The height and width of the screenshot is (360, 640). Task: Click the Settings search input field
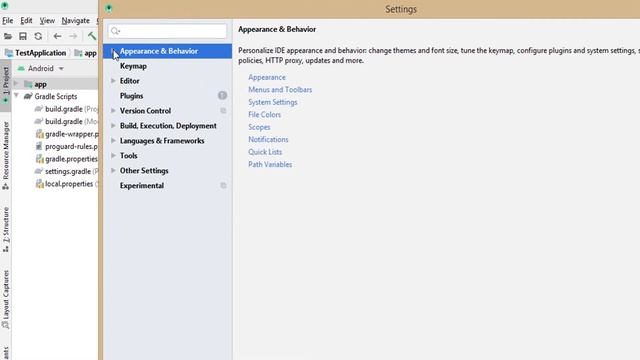click(167, 31)
